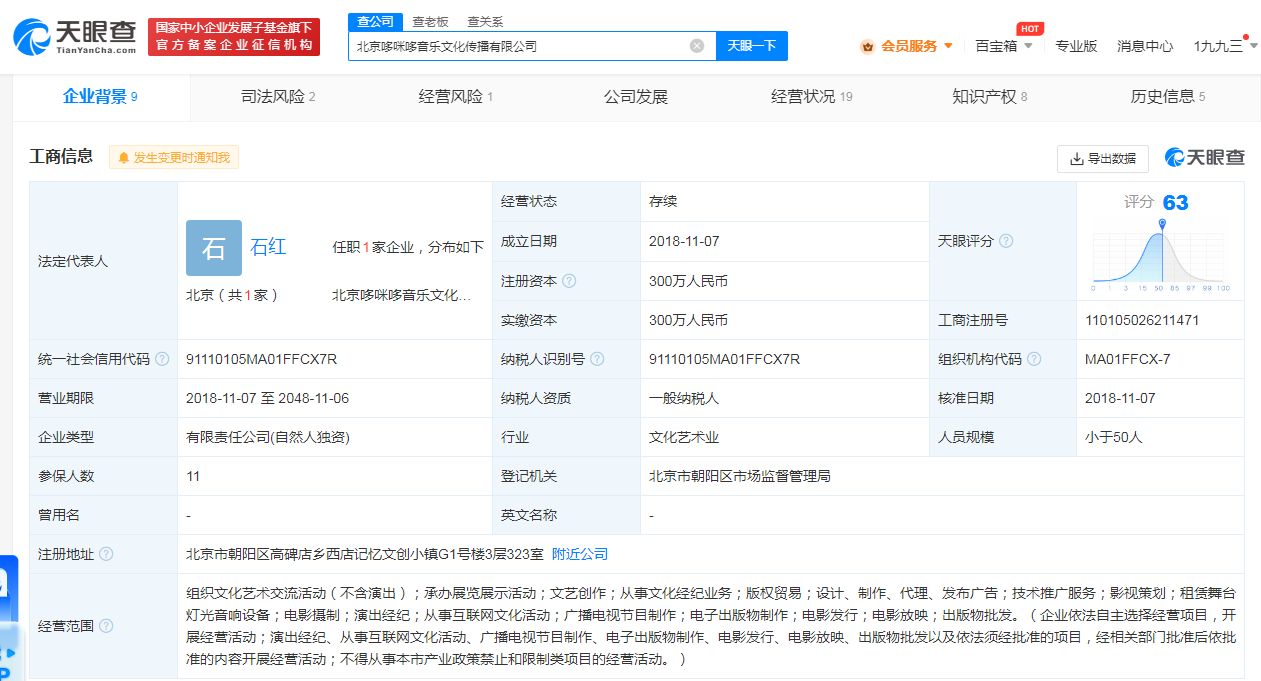The image size is (1261, 681).
Task: Click the 人员规模 value 小于50人
Action: point(1114,437)
